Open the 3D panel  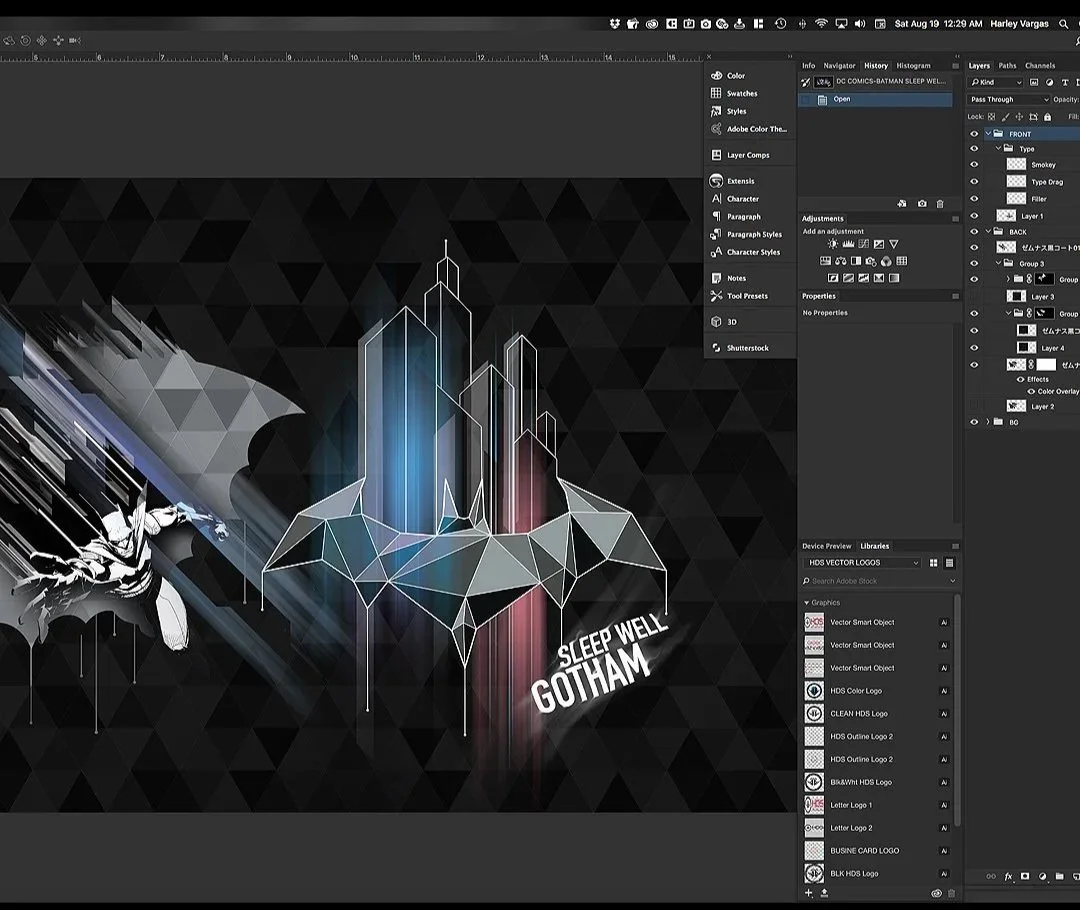pos(723,322)
